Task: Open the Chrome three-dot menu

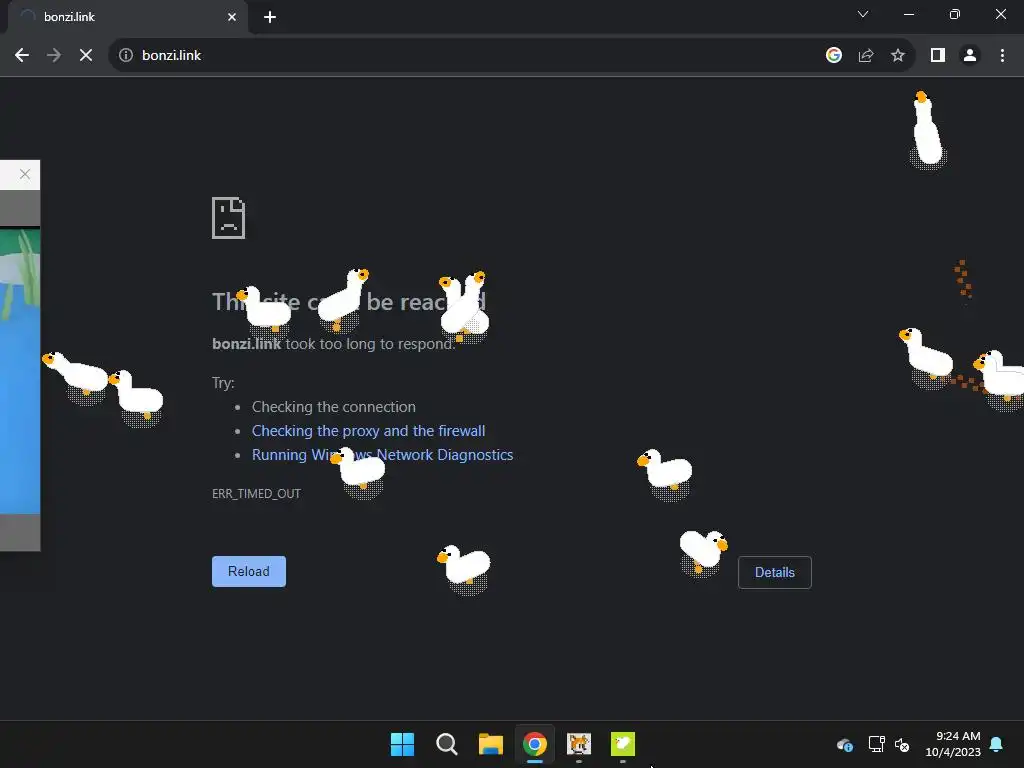Action: [x=1002, y=56]
